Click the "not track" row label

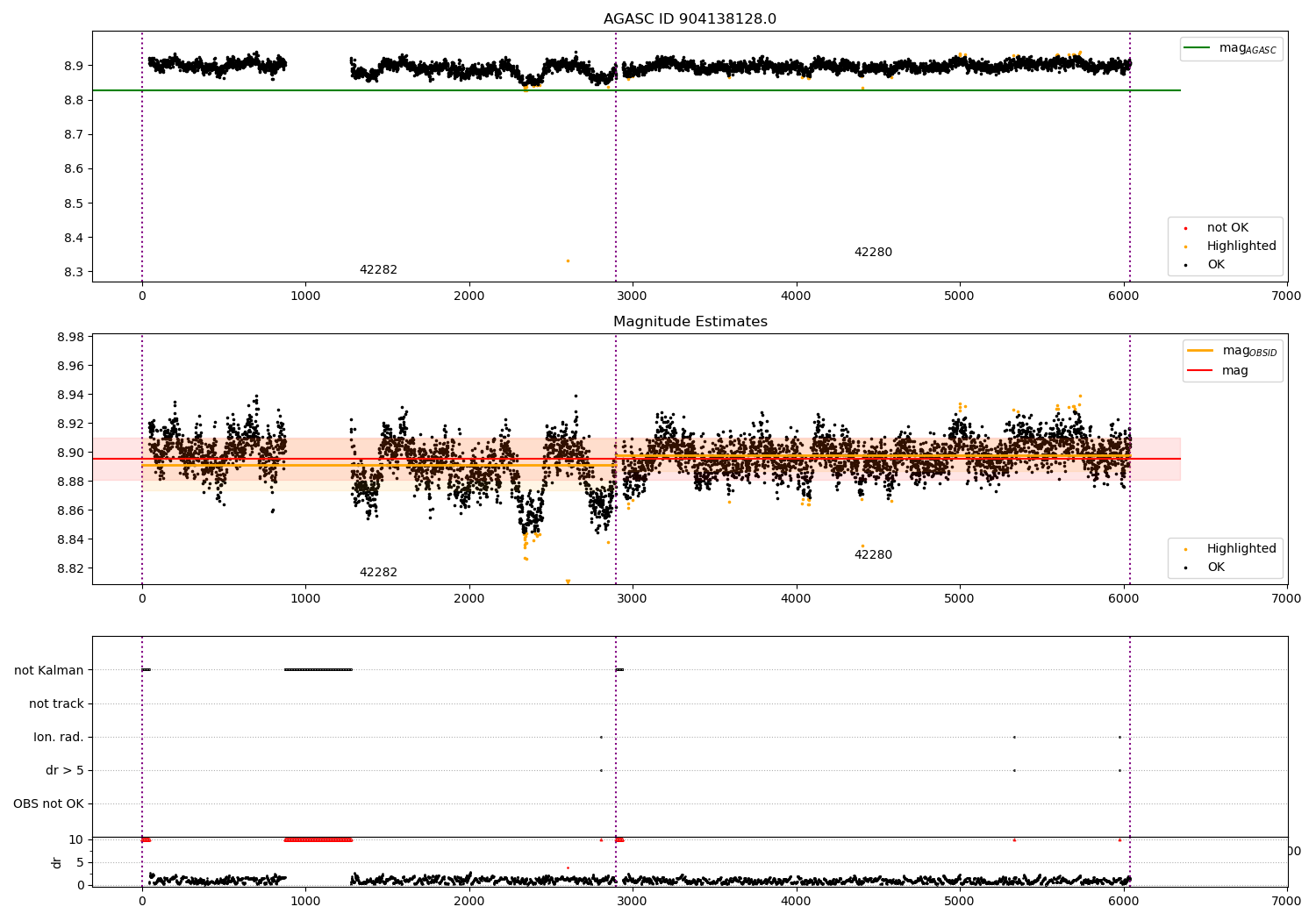(x=56, y=704)
